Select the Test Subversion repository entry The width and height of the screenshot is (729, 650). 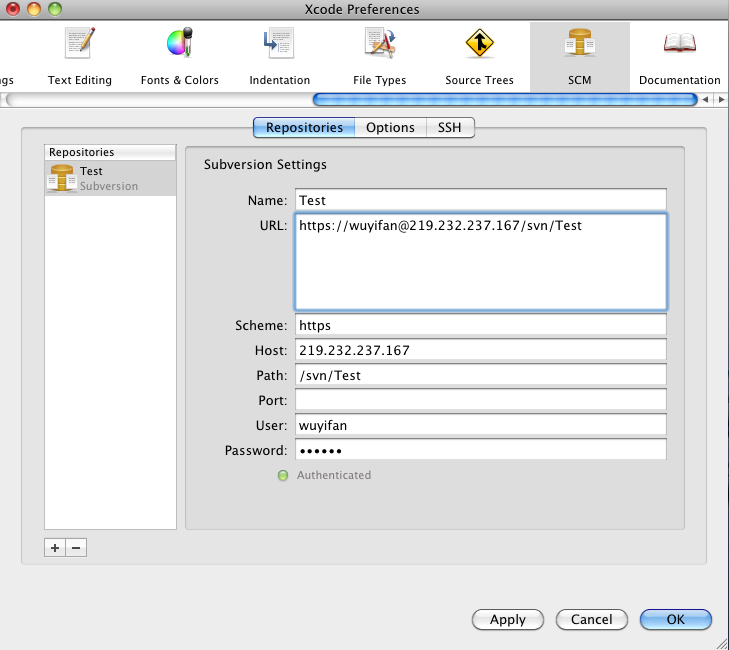(110, 179)
